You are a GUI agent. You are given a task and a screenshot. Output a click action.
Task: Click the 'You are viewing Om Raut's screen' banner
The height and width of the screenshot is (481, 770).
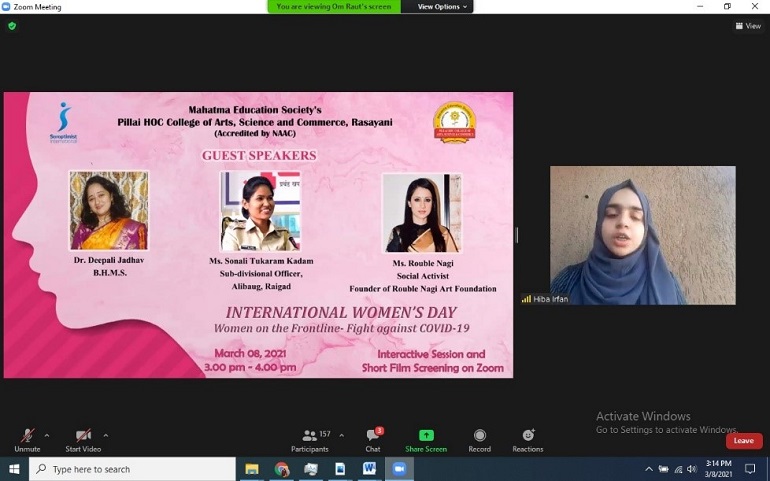334,6
